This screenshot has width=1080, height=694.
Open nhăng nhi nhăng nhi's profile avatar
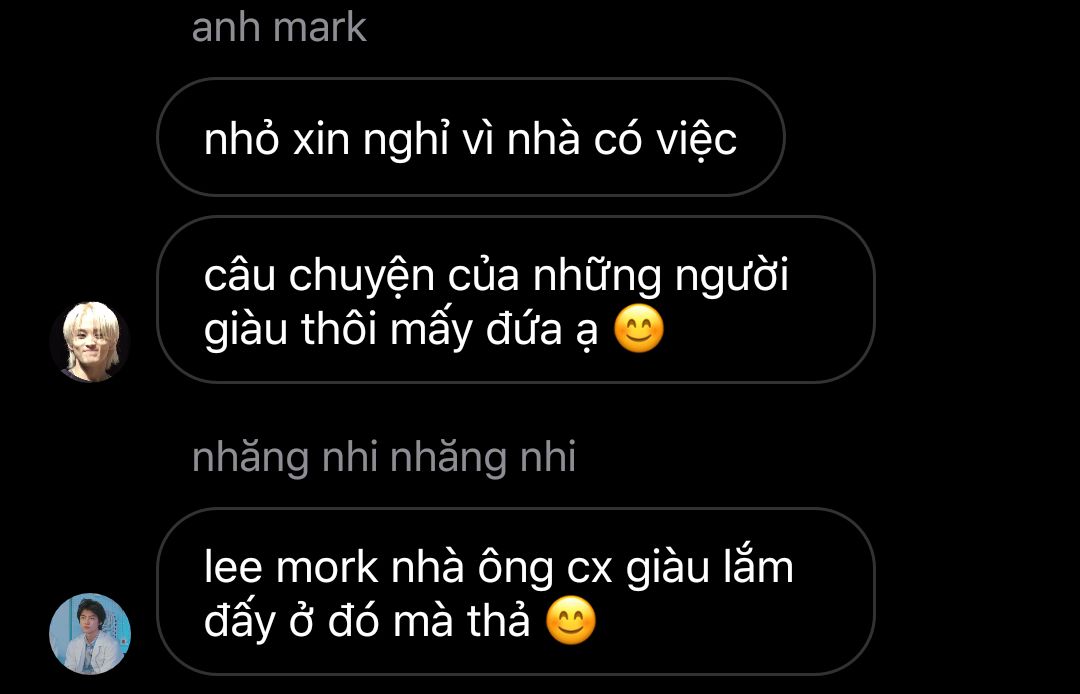pyautogui.click(x=90, y=633)
